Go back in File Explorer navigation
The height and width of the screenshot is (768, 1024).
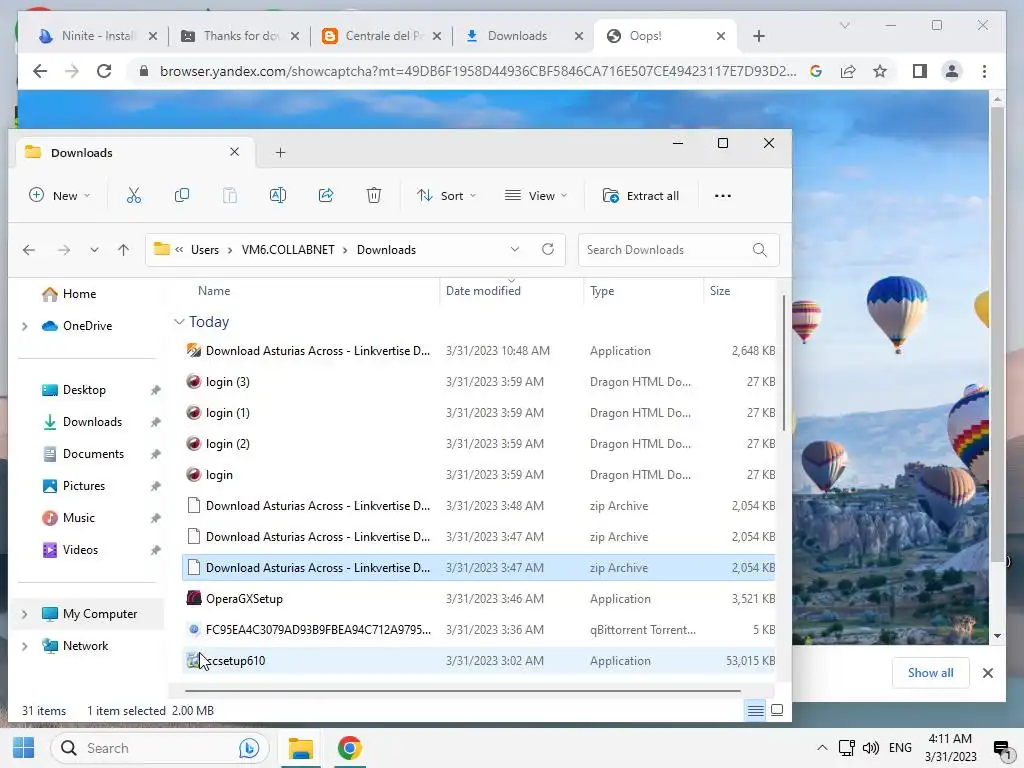click(x=29, y=249)
